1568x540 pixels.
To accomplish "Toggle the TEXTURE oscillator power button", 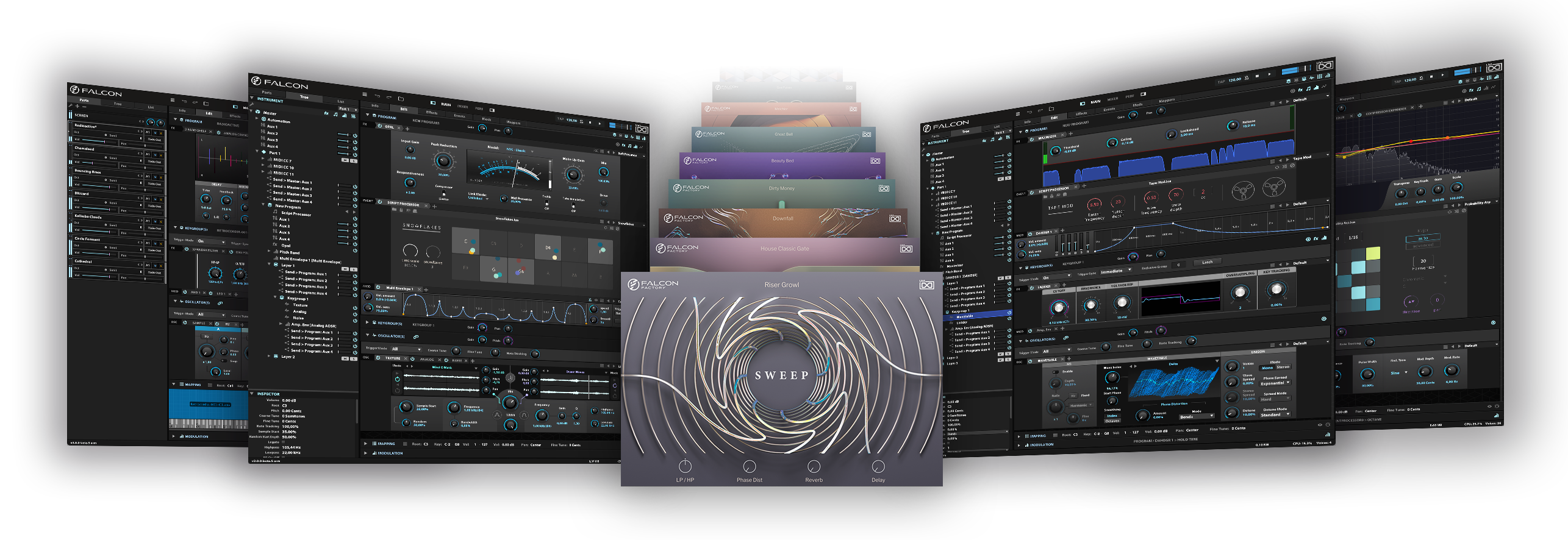I will coord(379,358).
